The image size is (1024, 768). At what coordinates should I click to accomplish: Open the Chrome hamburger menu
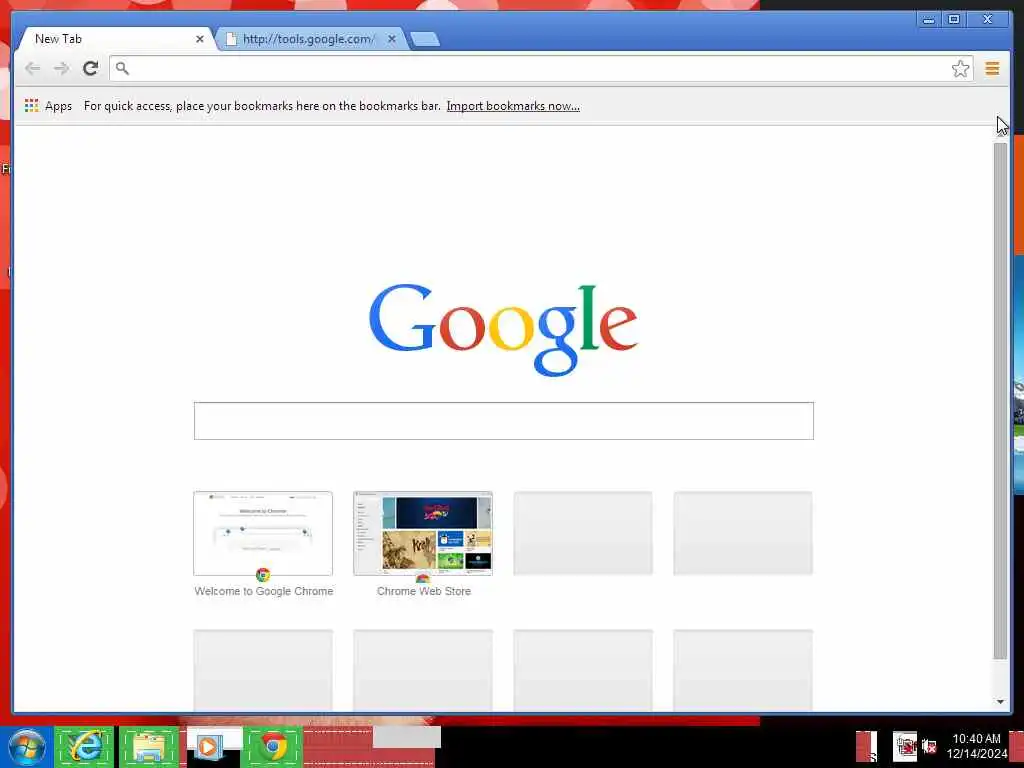click(x=992, y=69)
